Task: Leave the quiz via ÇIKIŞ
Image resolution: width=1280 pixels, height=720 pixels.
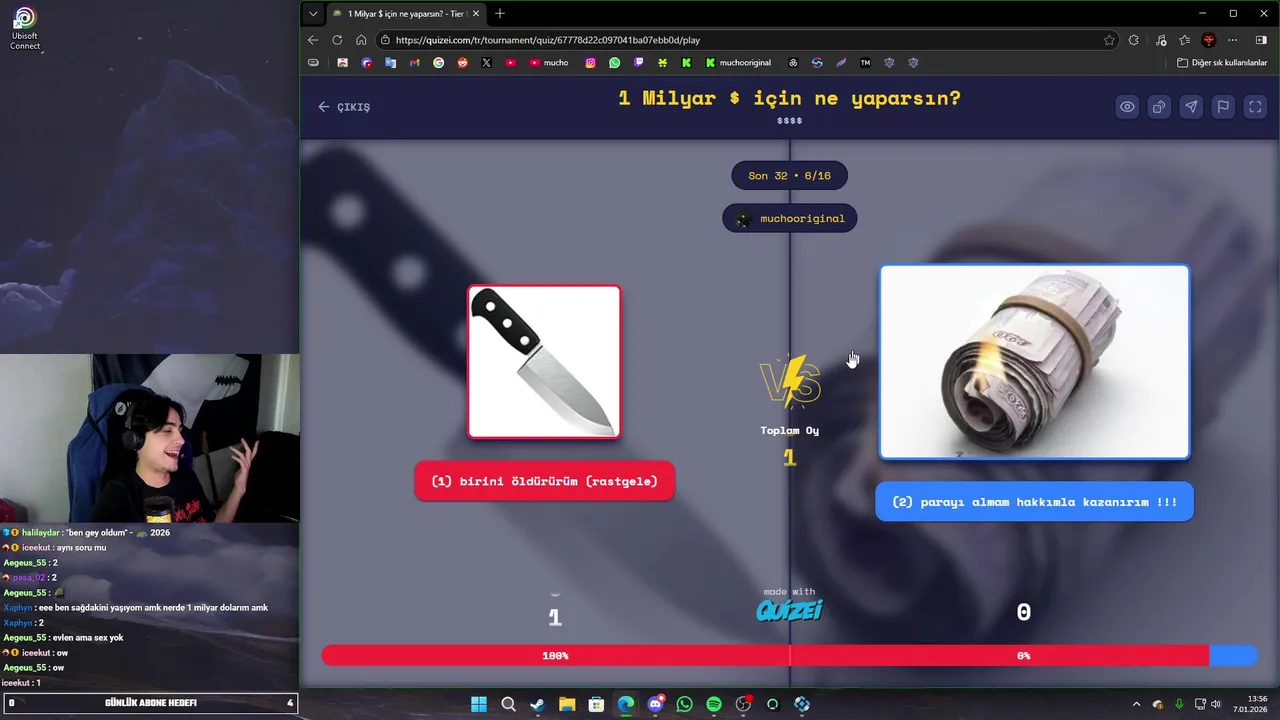Action: point(344,107)
